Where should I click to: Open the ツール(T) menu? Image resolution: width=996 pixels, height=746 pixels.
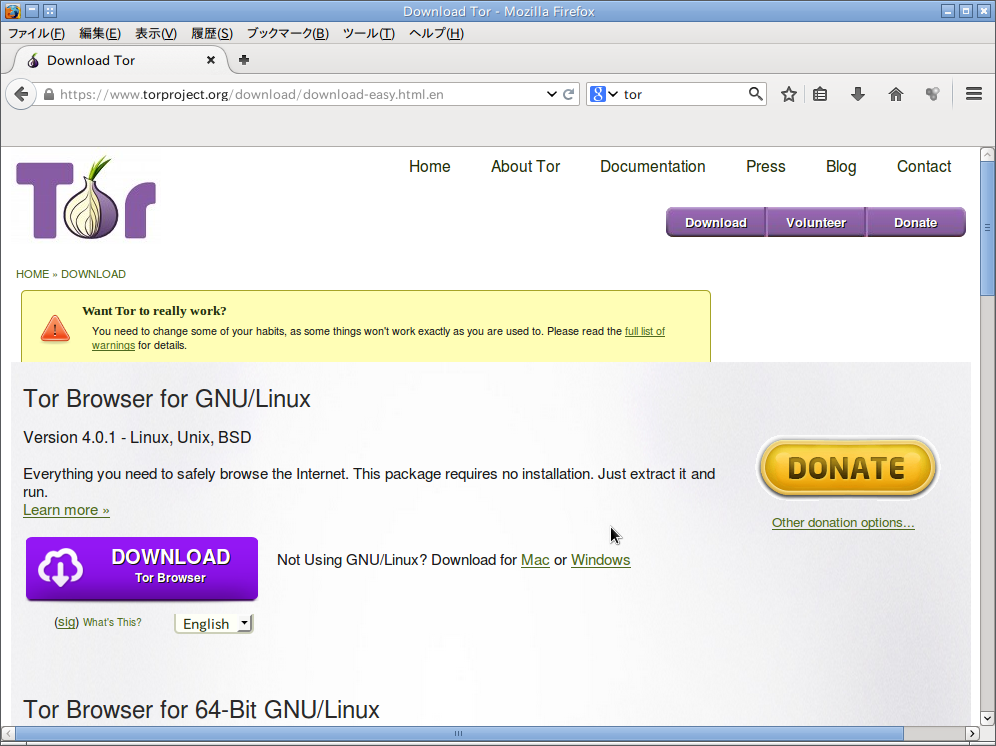coord(368,33)
